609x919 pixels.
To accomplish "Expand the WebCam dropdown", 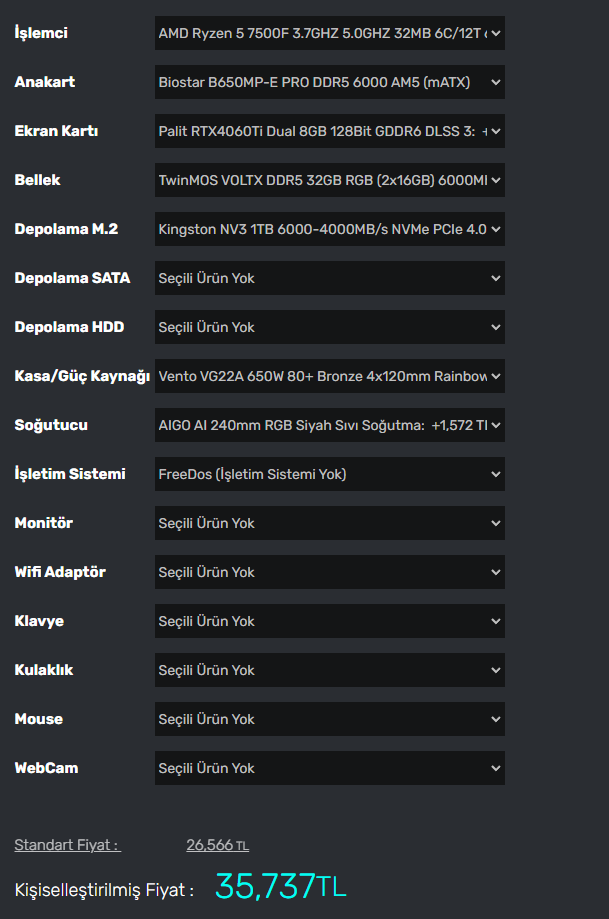I will 329,768.
